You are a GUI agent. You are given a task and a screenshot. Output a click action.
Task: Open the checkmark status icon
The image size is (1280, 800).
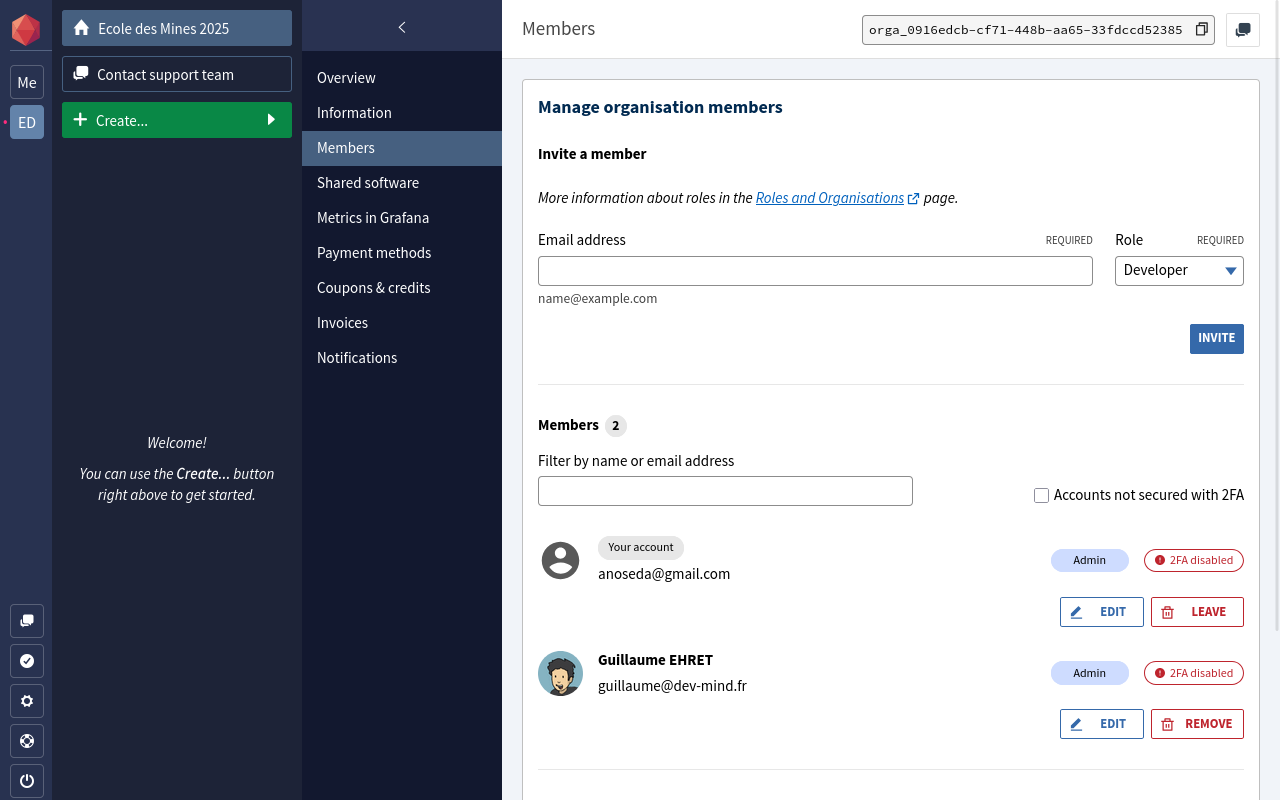click(x=27, y=661)
